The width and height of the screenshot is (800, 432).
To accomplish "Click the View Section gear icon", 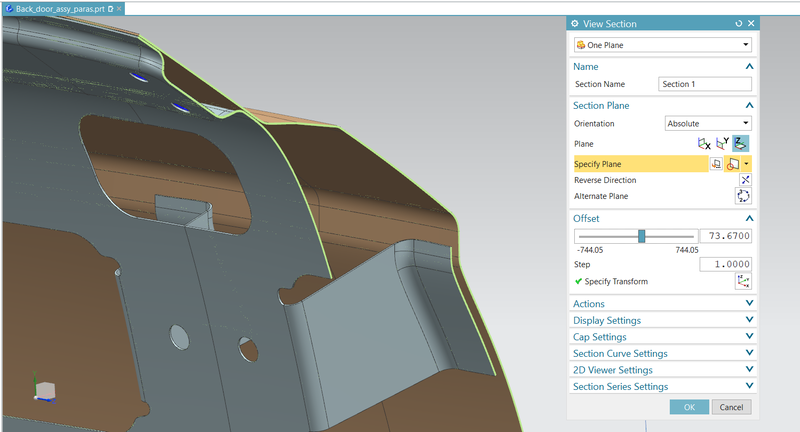I will 574,23.
